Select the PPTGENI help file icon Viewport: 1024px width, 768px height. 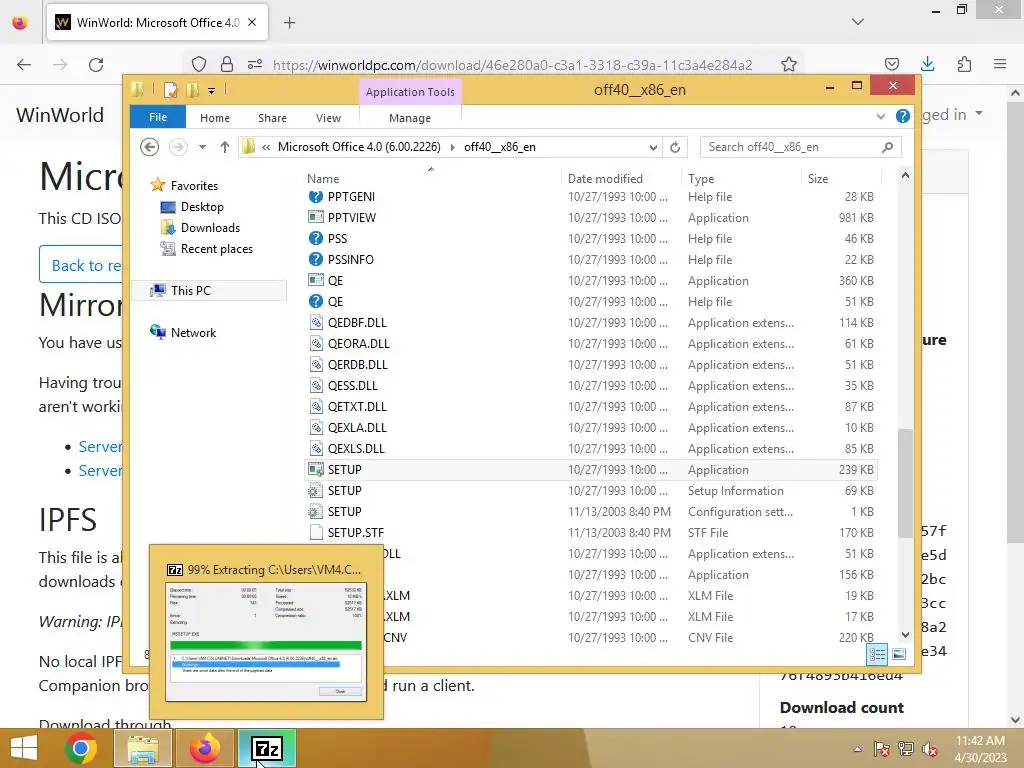(x=315, y=197)
